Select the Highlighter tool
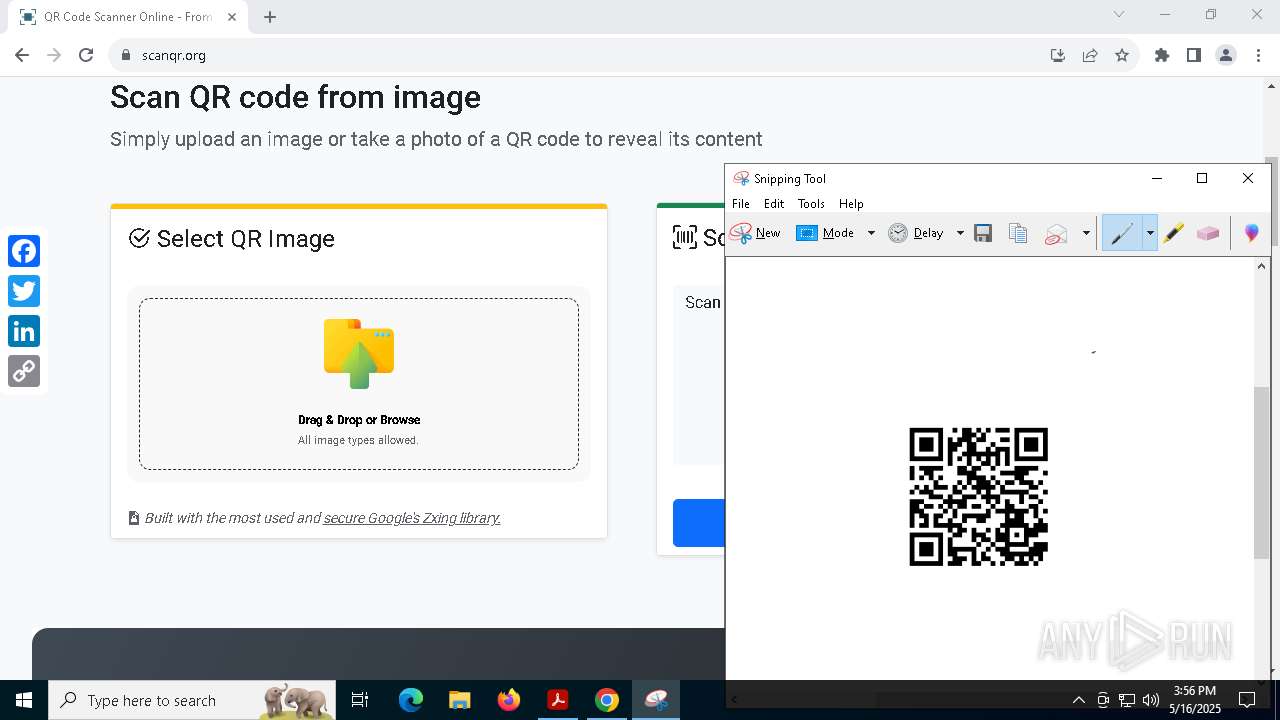 (x=1173, y=233)
